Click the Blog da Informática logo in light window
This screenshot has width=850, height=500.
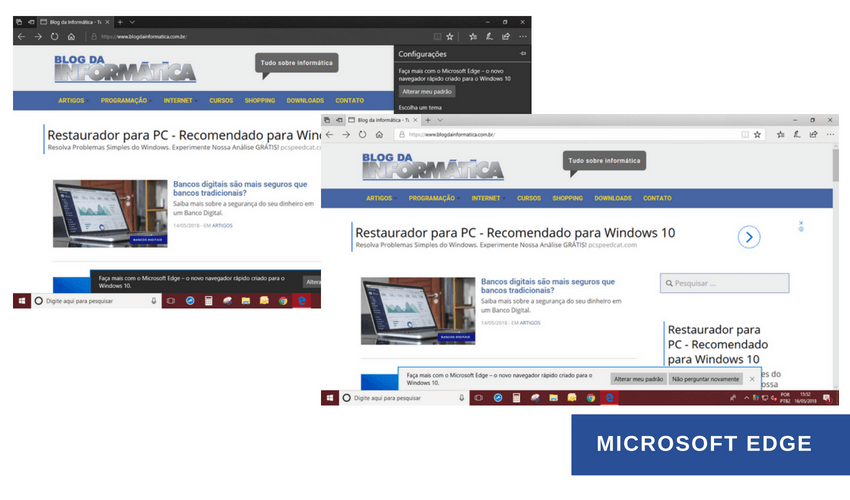[x=433, y=166]
